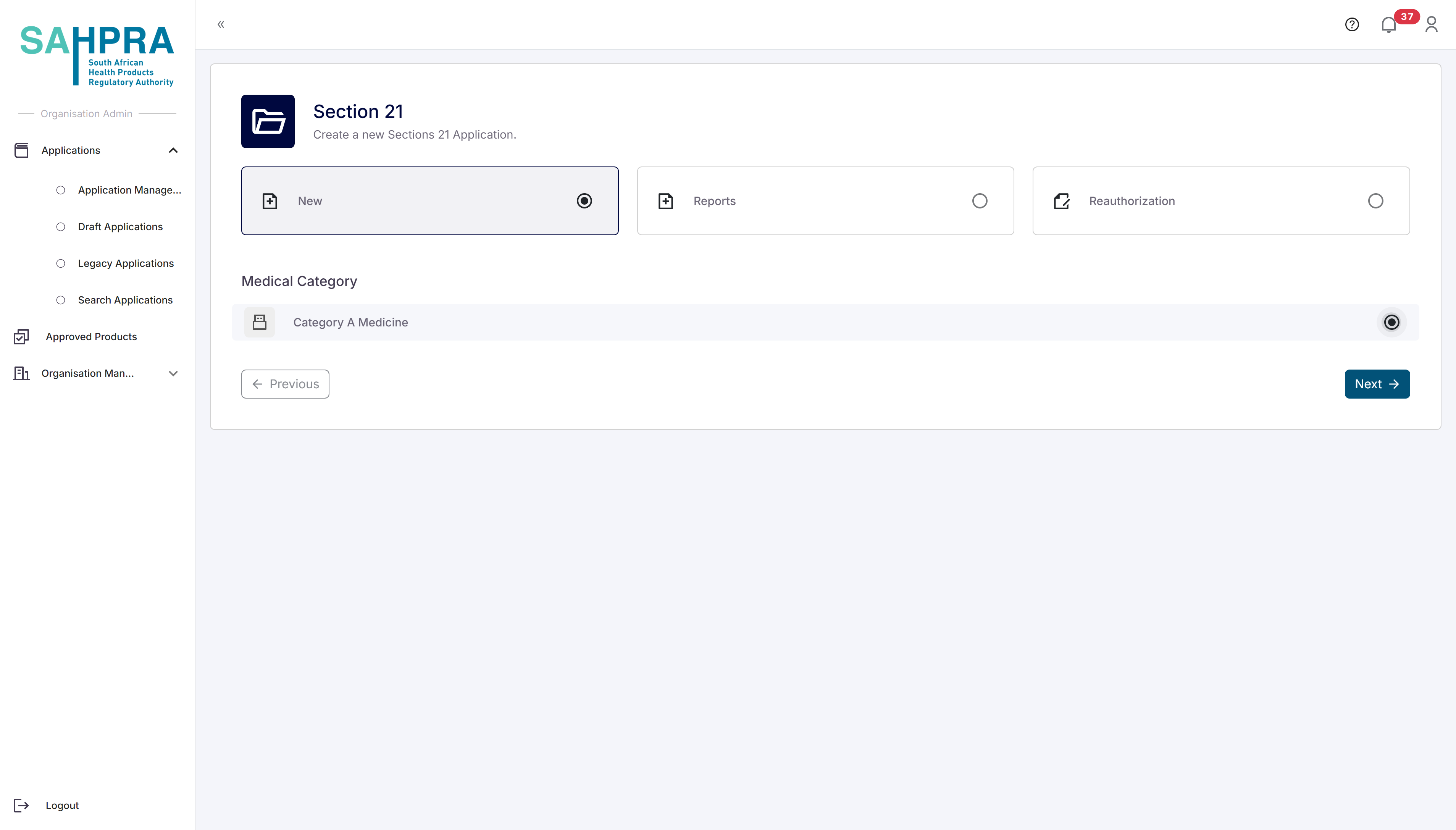Click the Reports document-plus icon
Image resolution: width=1456 pixels, height=830 pixels.
pyautogui.click(x=666, y=201)
